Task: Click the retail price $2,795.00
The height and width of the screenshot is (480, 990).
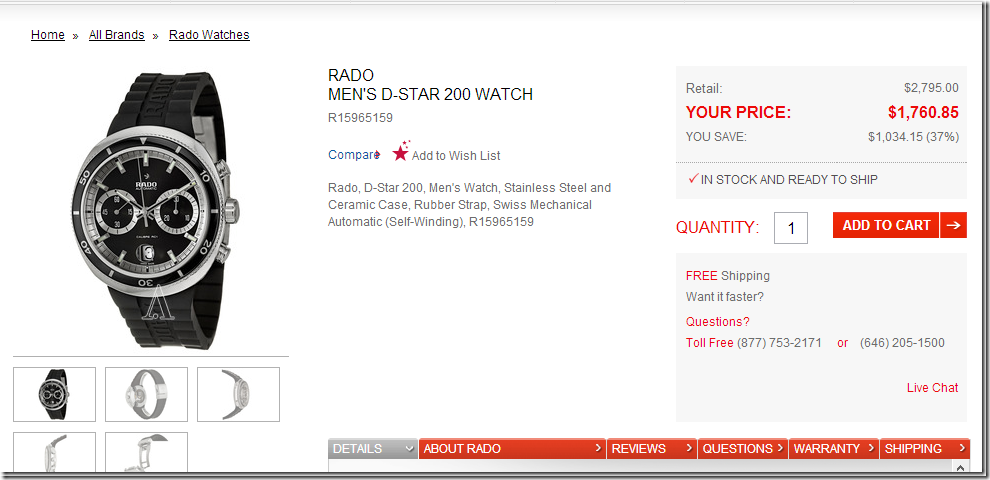Action: coord(931,88)
